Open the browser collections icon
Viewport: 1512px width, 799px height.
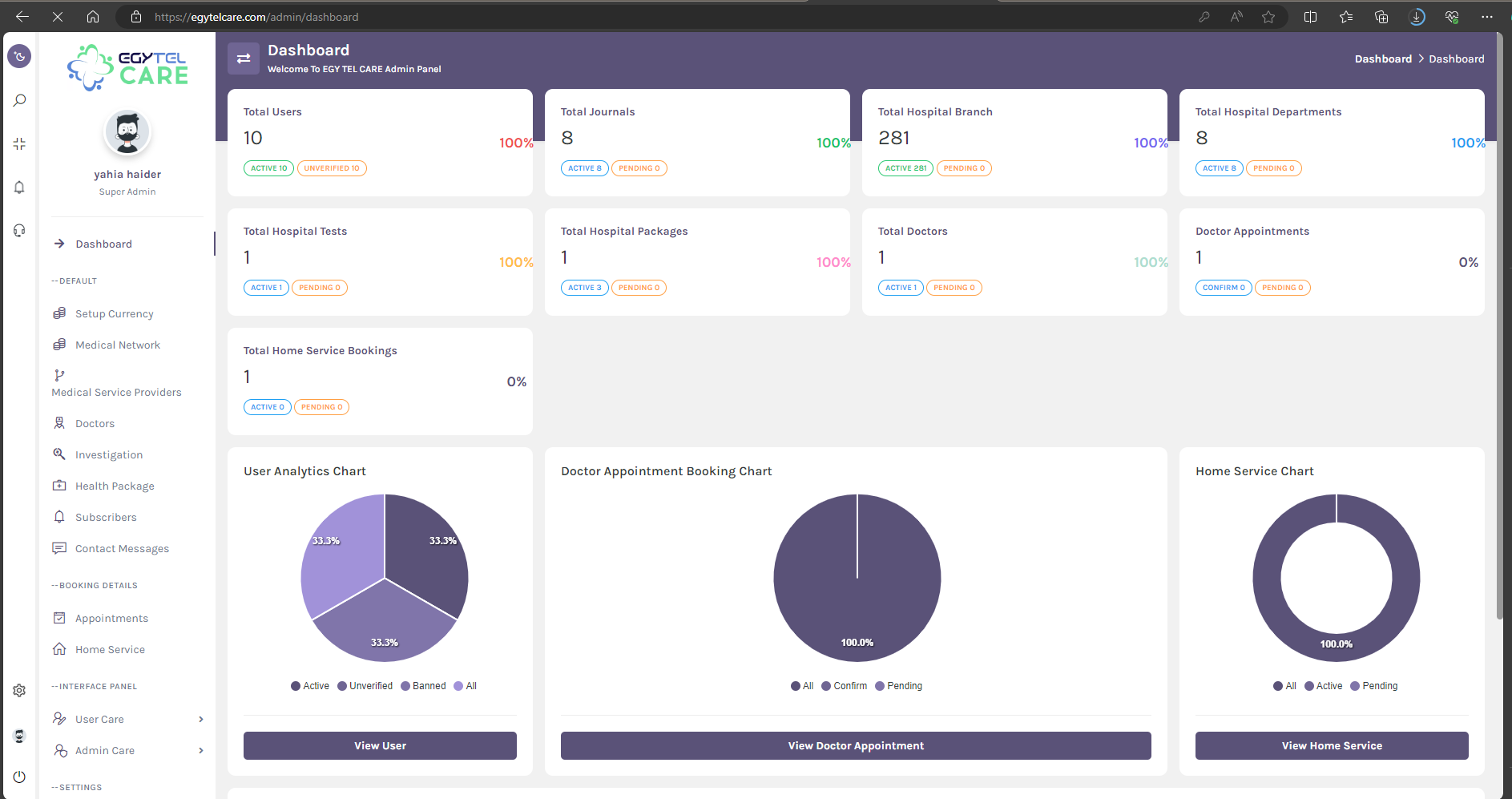point(1381,17)
